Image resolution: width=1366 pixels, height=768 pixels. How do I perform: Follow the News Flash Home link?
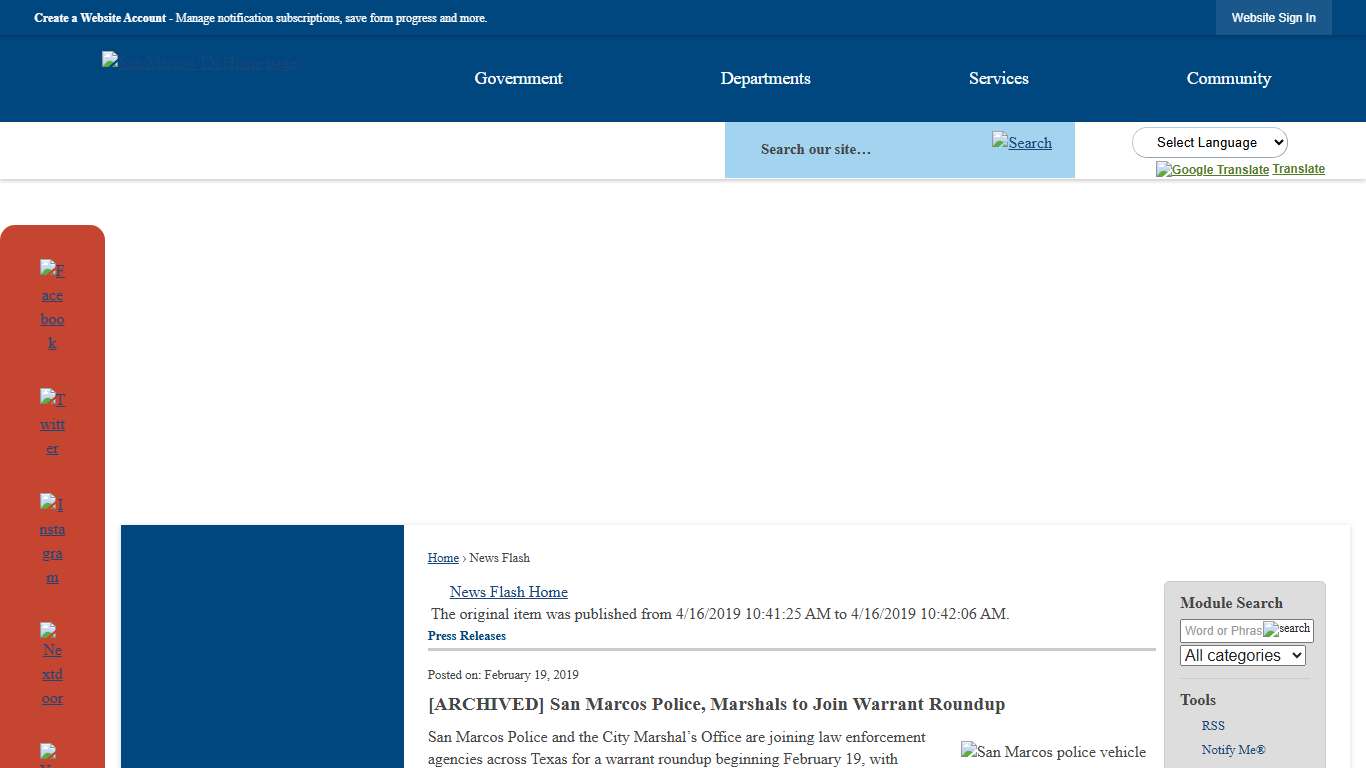[508, 592]
